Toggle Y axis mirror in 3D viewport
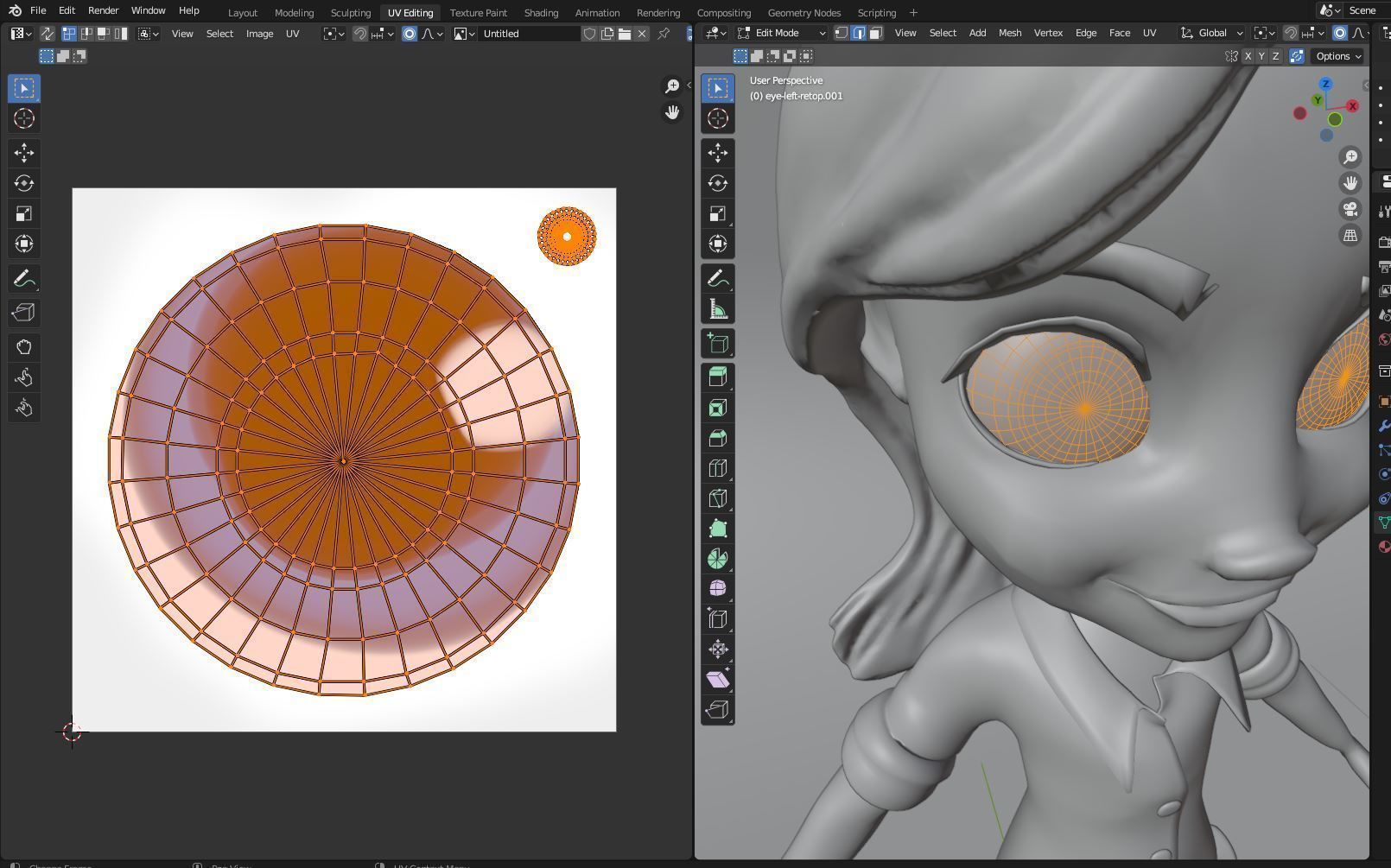 [x=1261, y=56]
